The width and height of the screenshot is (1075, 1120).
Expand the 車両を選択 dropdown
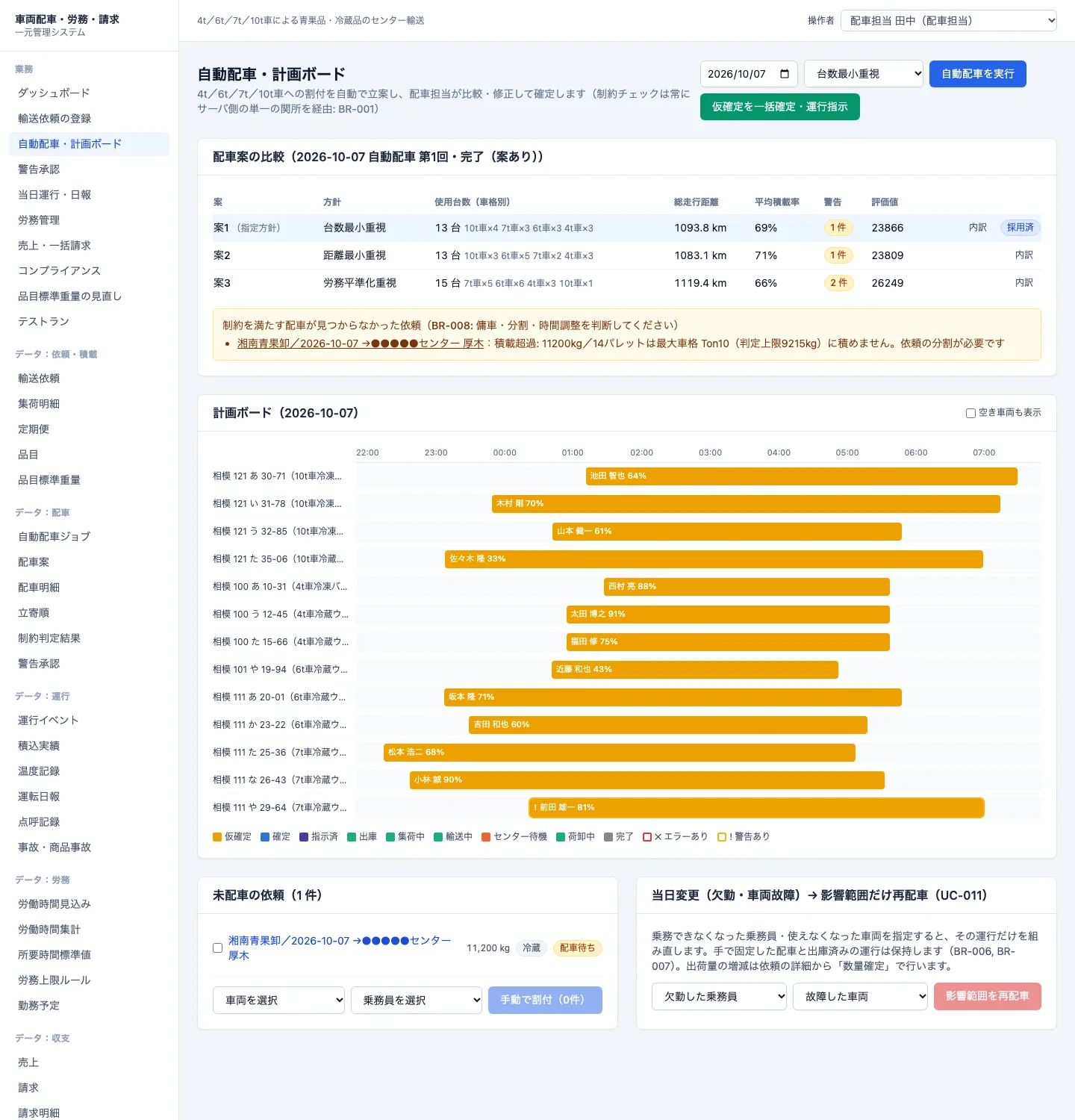278,1000
